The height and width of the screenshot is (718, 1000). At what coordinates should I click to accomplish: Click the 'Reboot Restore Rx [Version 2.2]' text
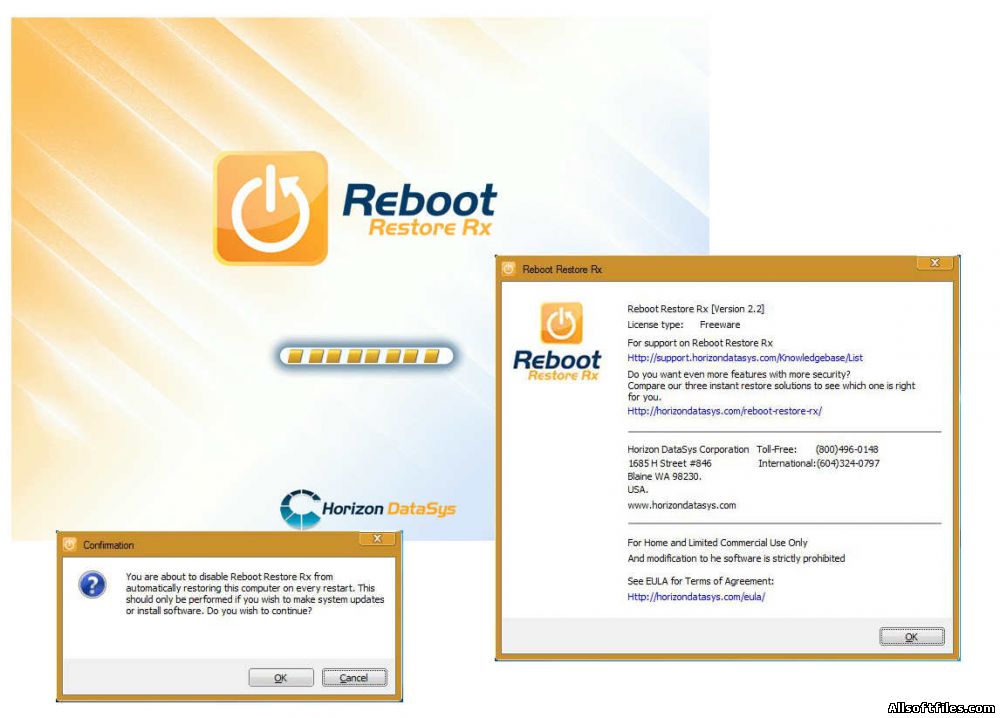point(696,309)
